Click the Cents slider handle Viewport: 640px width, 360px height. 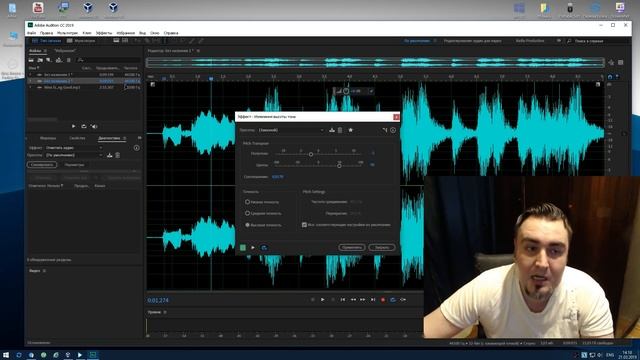tap(339, 166)
